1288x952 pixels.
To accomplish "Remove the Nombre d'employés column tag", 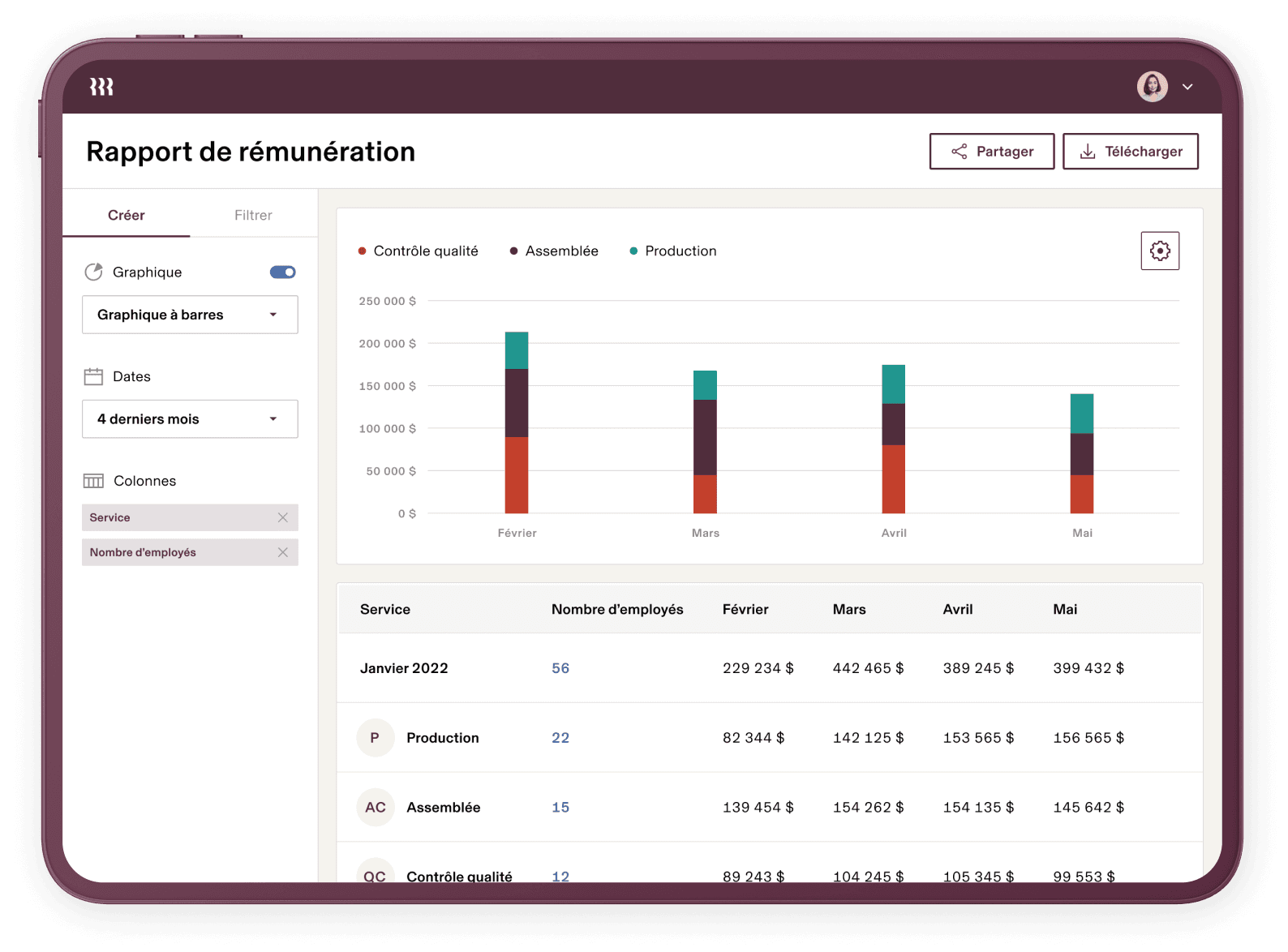I will point(282,552).
